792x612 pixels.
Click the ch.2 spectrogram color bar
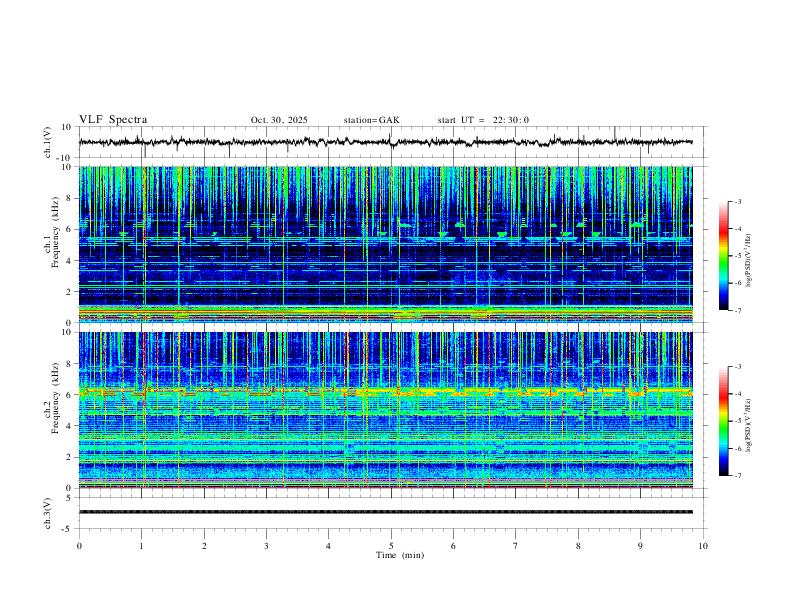[x=723, y=421]
